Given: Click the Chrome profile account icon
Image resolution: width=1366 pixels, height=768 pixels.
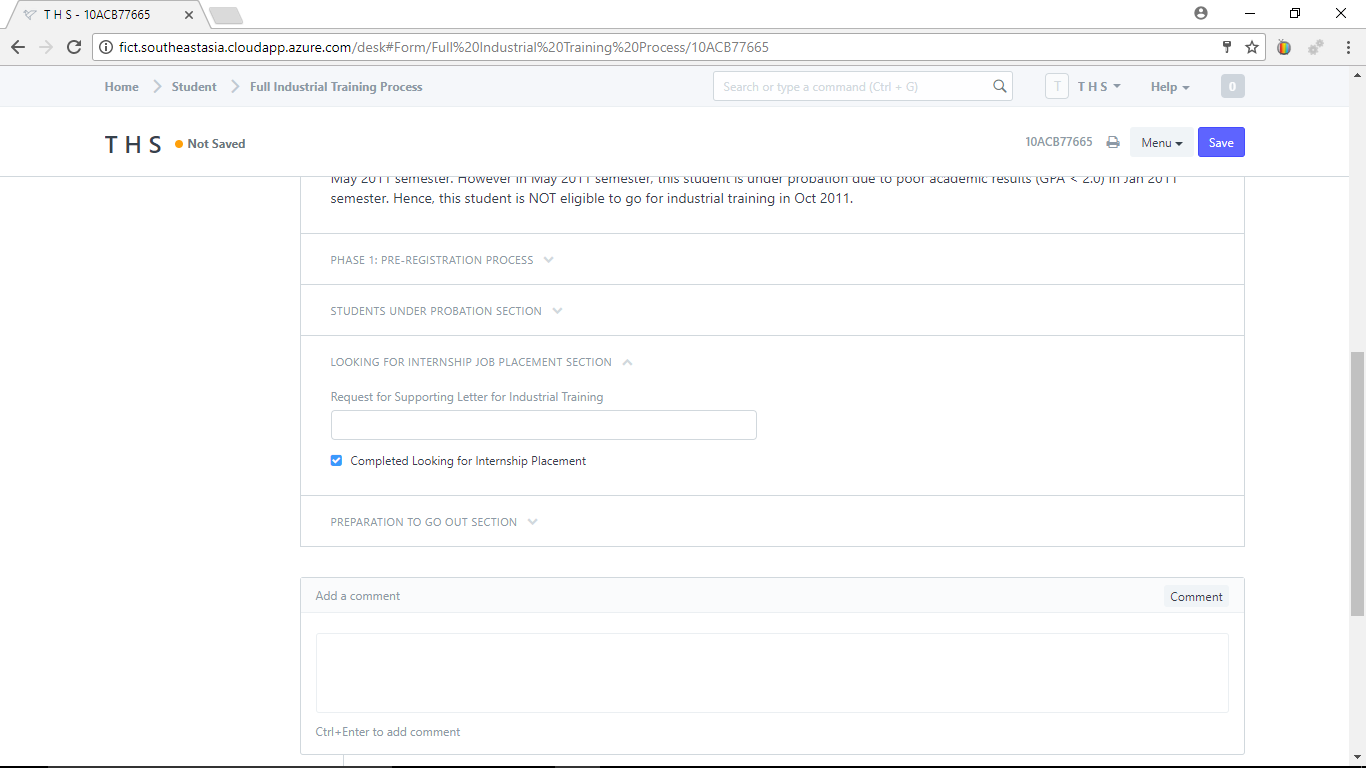Looking at the screenshot, I should (x=1201, y=13).
